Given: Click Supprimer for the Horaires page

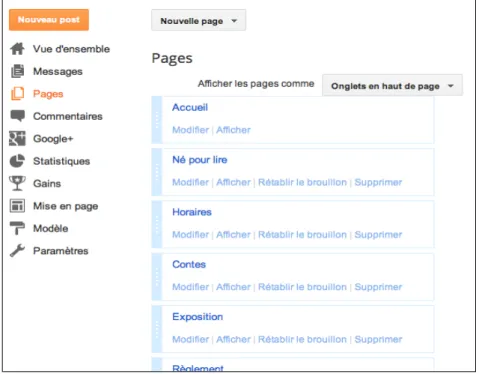Looking at the screenshot, I should click(x=378, y=234).
